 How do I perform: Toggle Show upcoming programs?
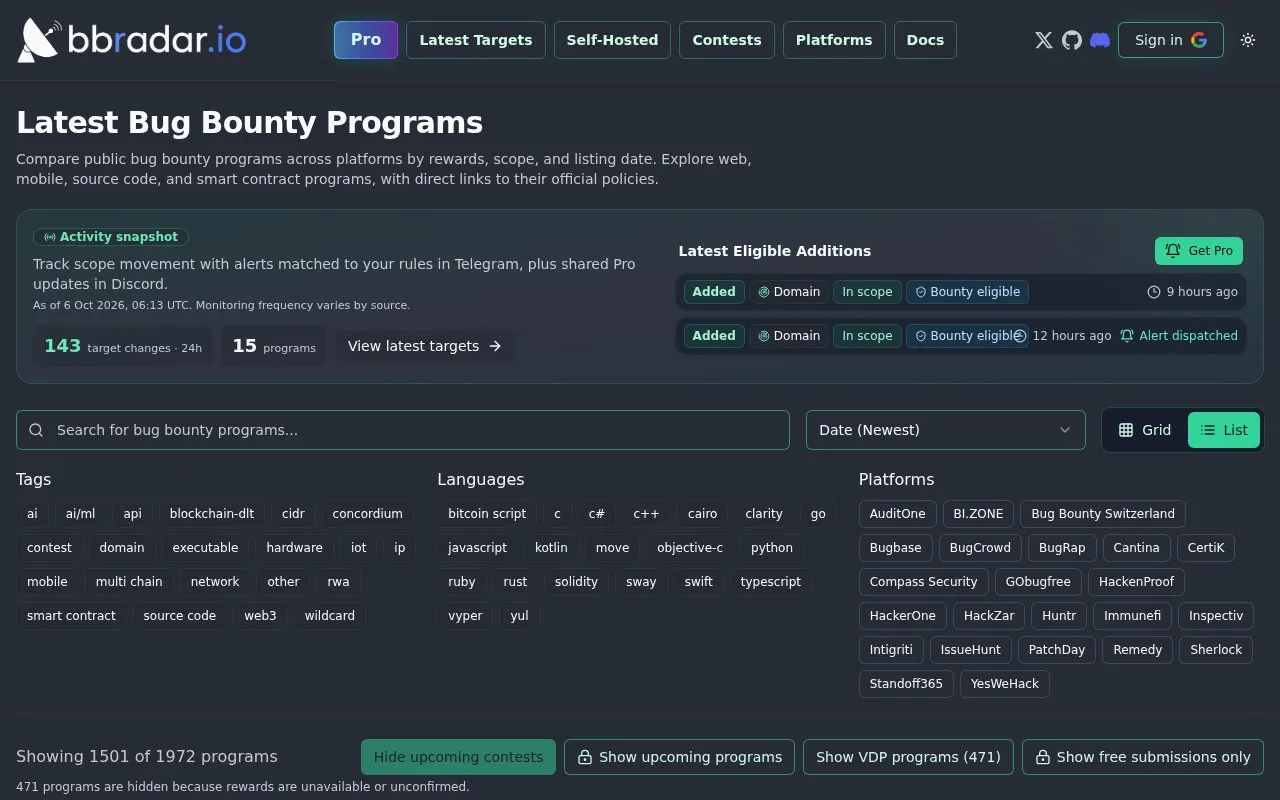click(x=679, y=757)
